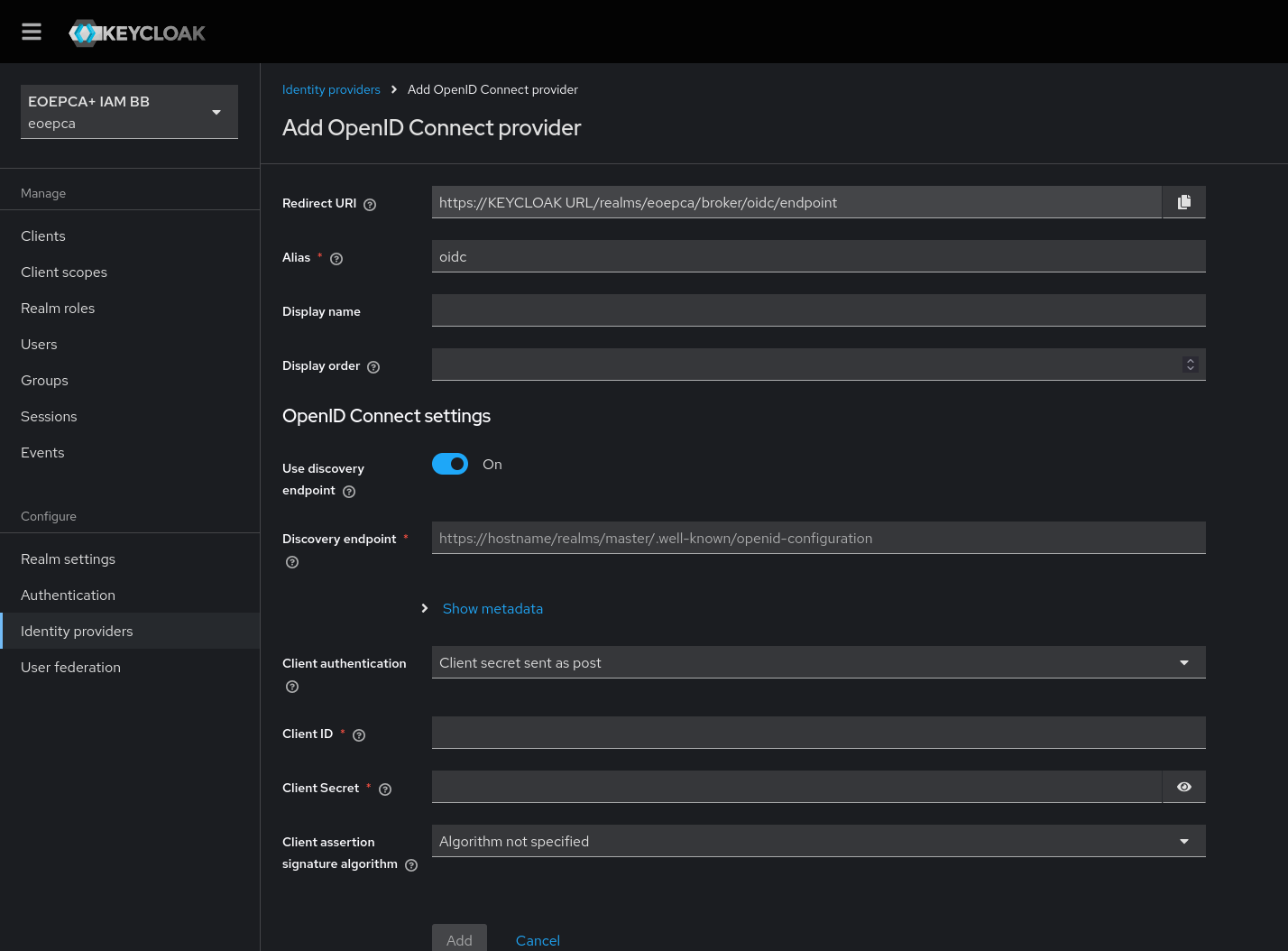Open Client authentication dropdown
The image size is (1288, 951).
click(818, 662)
